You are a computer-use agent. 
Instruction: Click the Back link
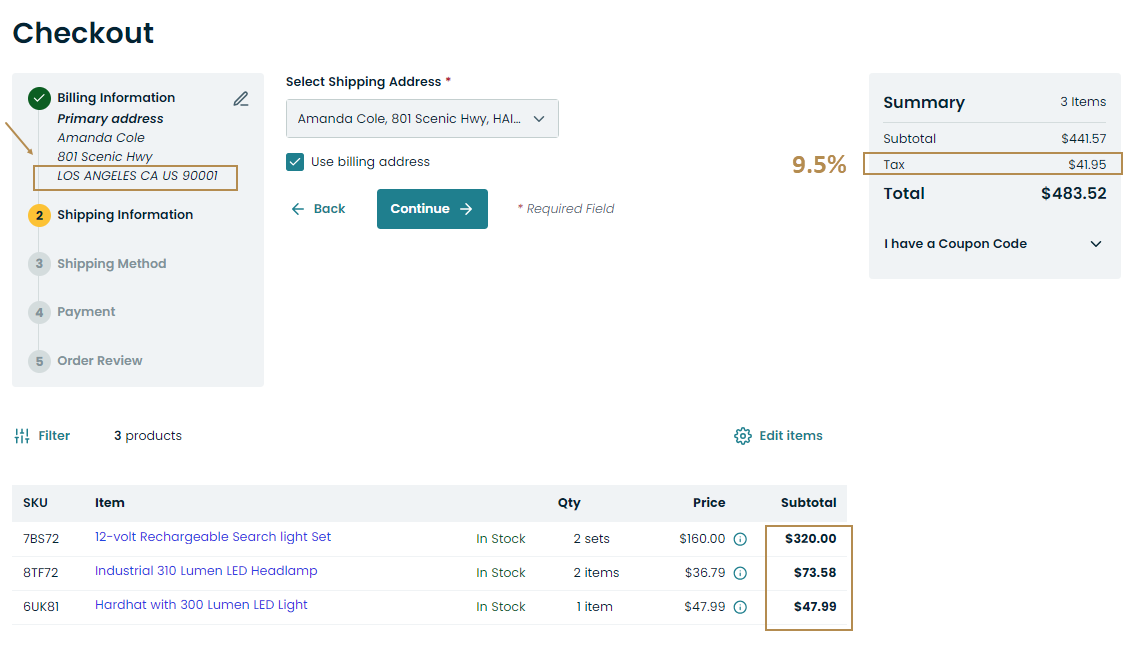pyautogui.click(x=318, y=209)
